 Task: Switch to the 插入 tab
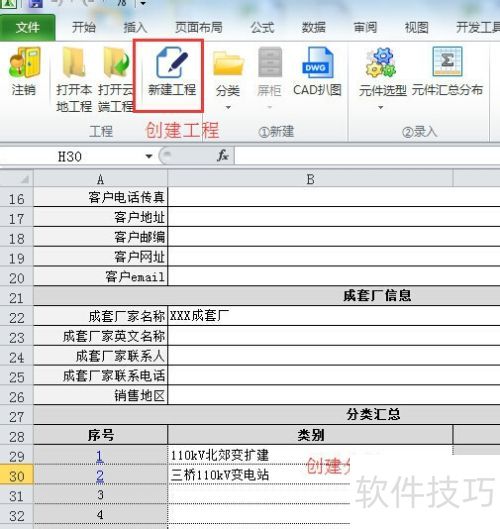pos(135,27)
